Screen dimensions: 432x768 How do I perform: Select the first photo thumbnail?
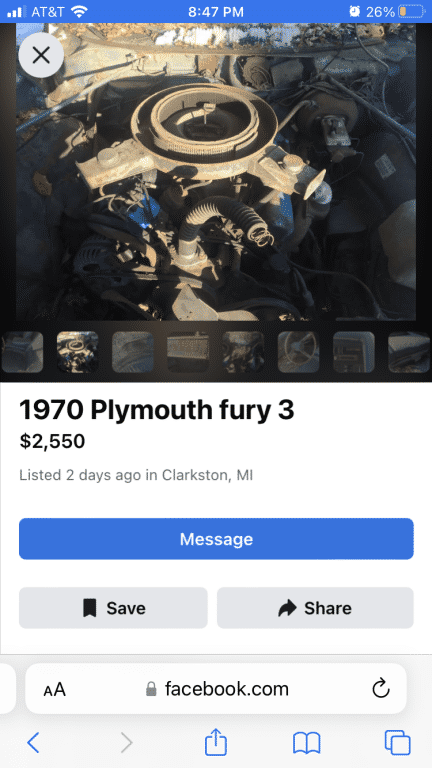pyautogui.click(x=22, y=352)
